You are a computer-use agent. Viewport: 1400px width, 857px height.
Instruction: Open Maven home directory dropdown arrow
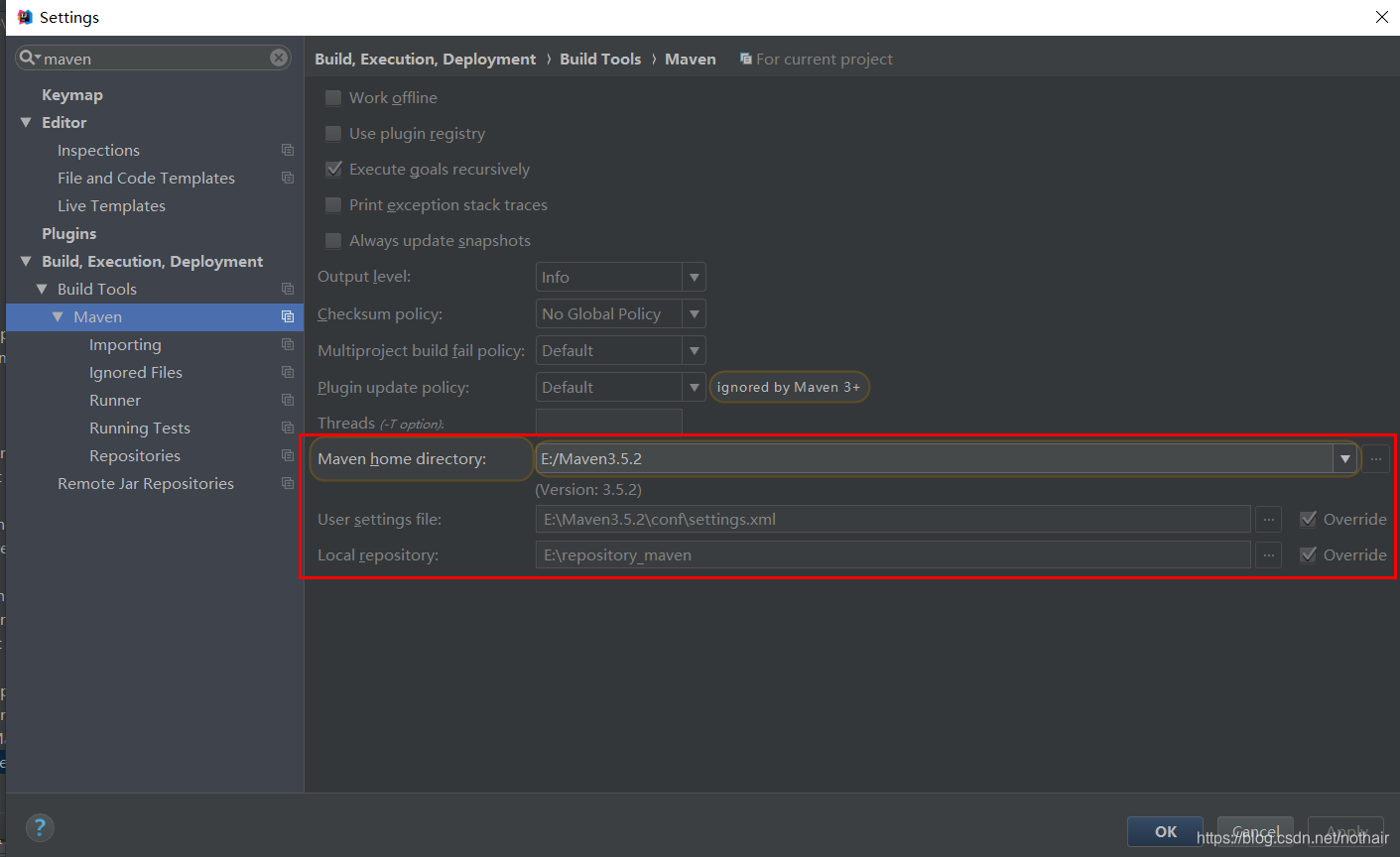coord(1345,458)
